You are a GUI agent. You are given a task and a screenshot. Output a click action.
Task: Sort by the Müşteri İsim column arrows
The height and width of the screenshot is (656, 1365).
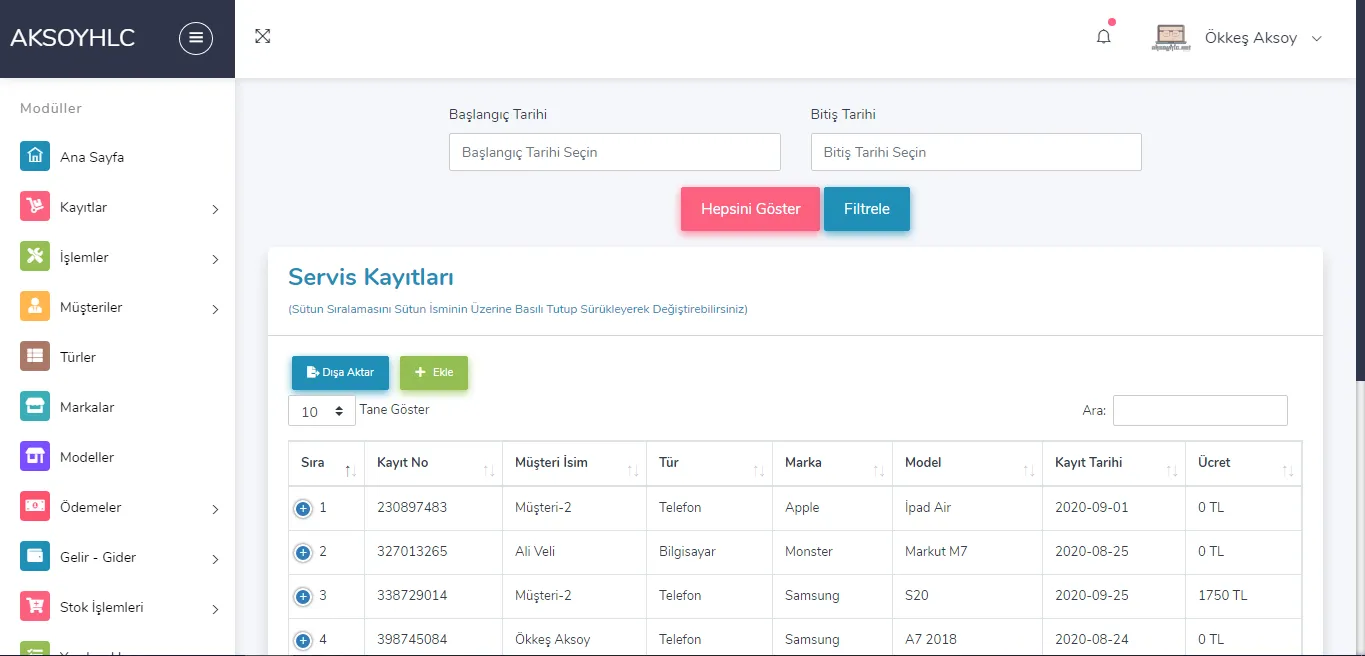point(633,470)
